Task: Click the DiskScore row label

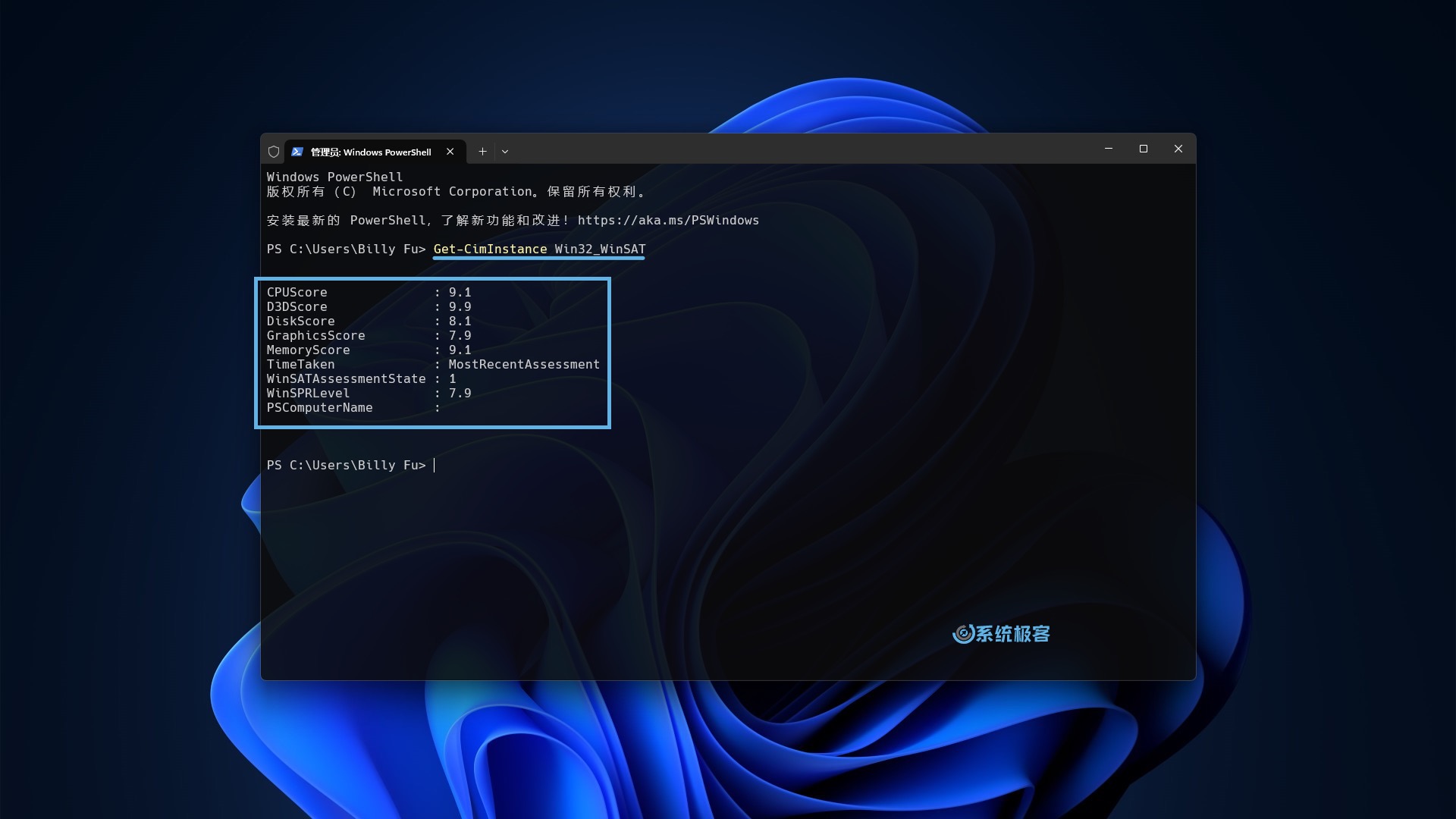Action: [x=300, y=321]
